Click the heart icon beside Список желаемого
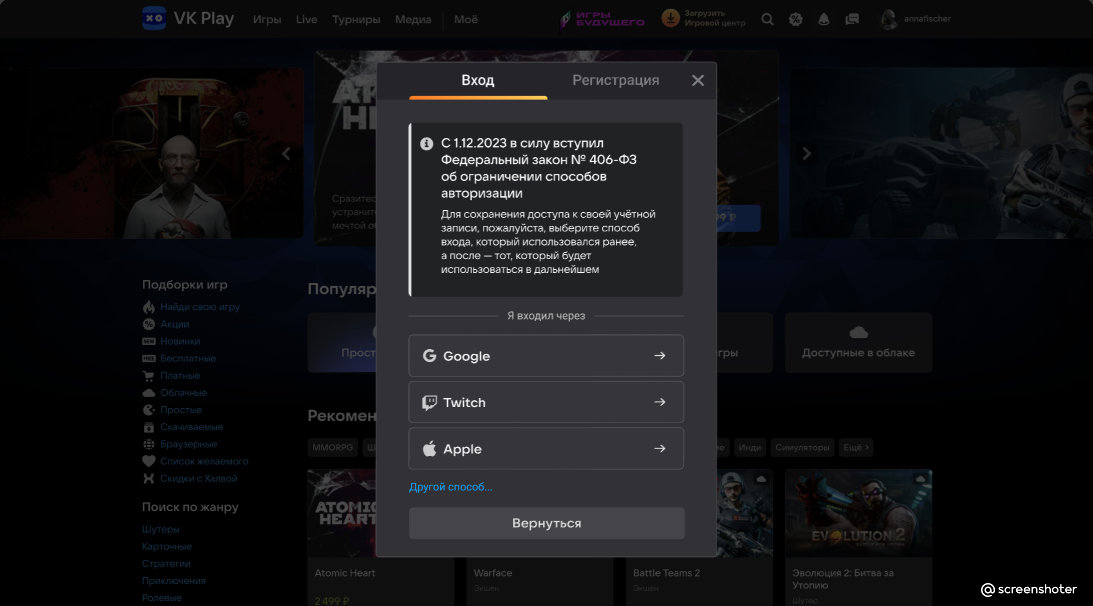 [148, 461]
